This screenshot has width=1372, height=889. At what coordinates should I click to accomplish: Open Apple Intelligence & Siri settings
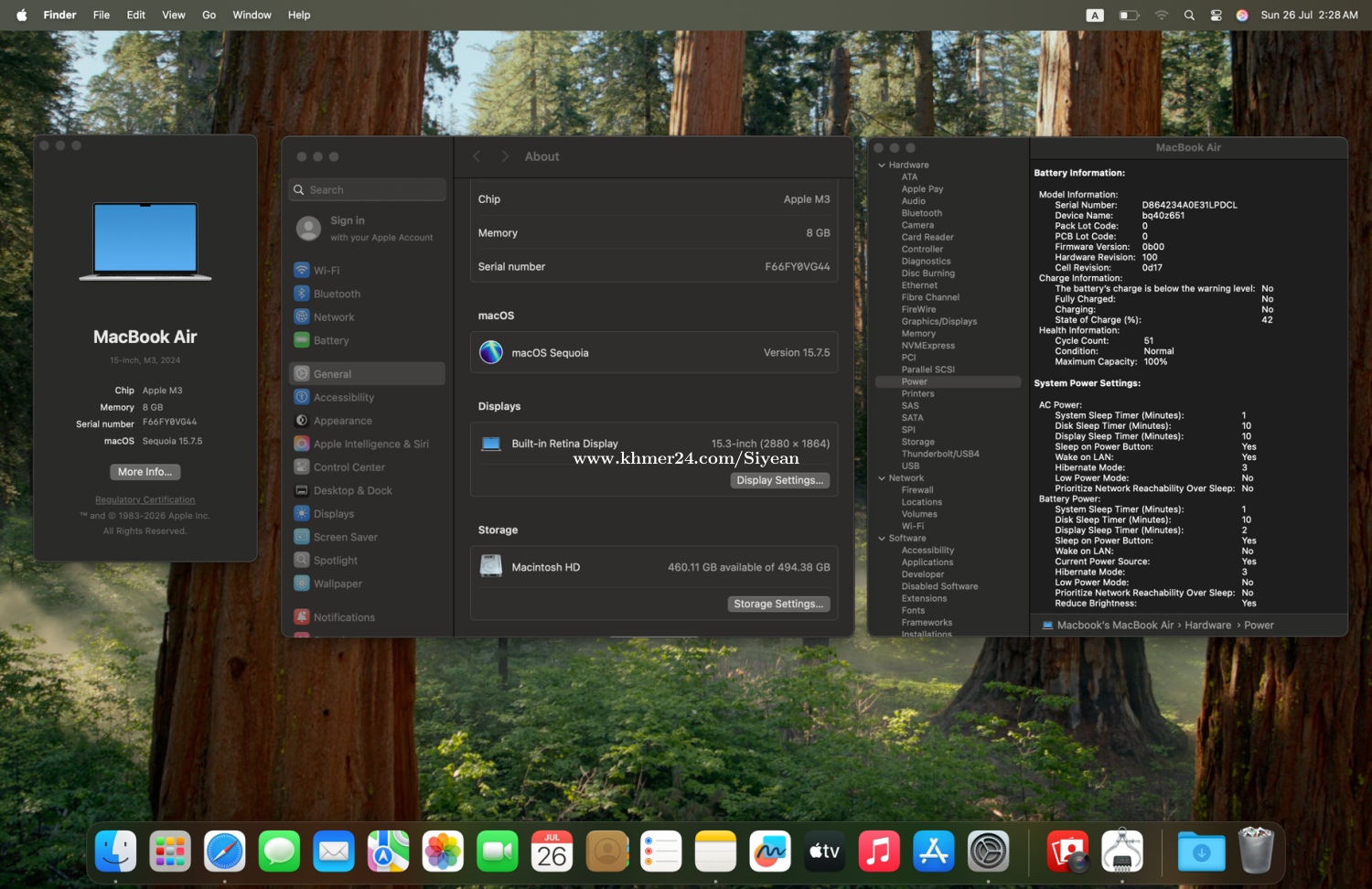click(367, 444)
